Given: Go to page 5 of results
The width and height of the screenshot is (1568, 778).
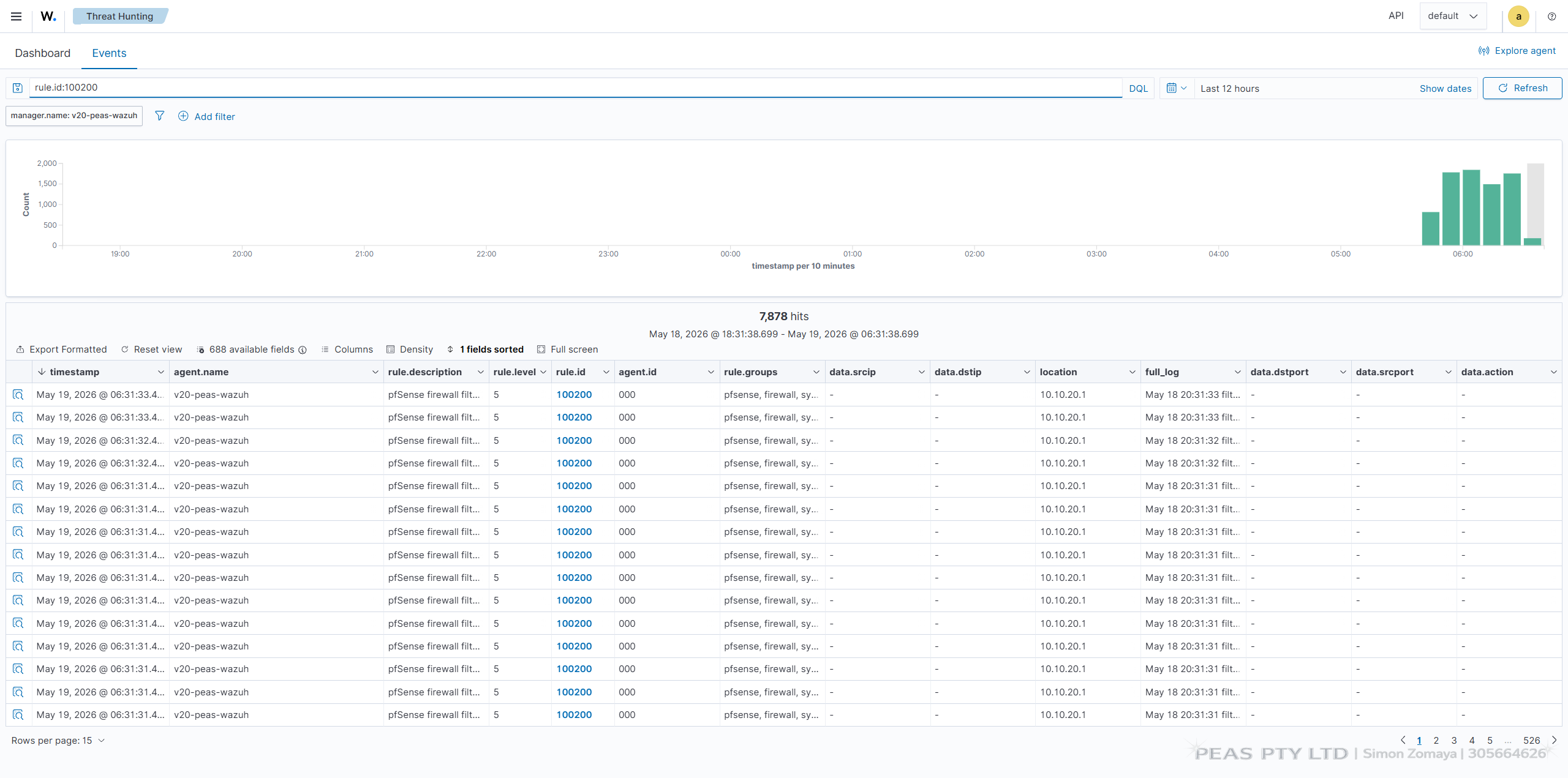Looking at the screenshot, I should coord(1490,741).
